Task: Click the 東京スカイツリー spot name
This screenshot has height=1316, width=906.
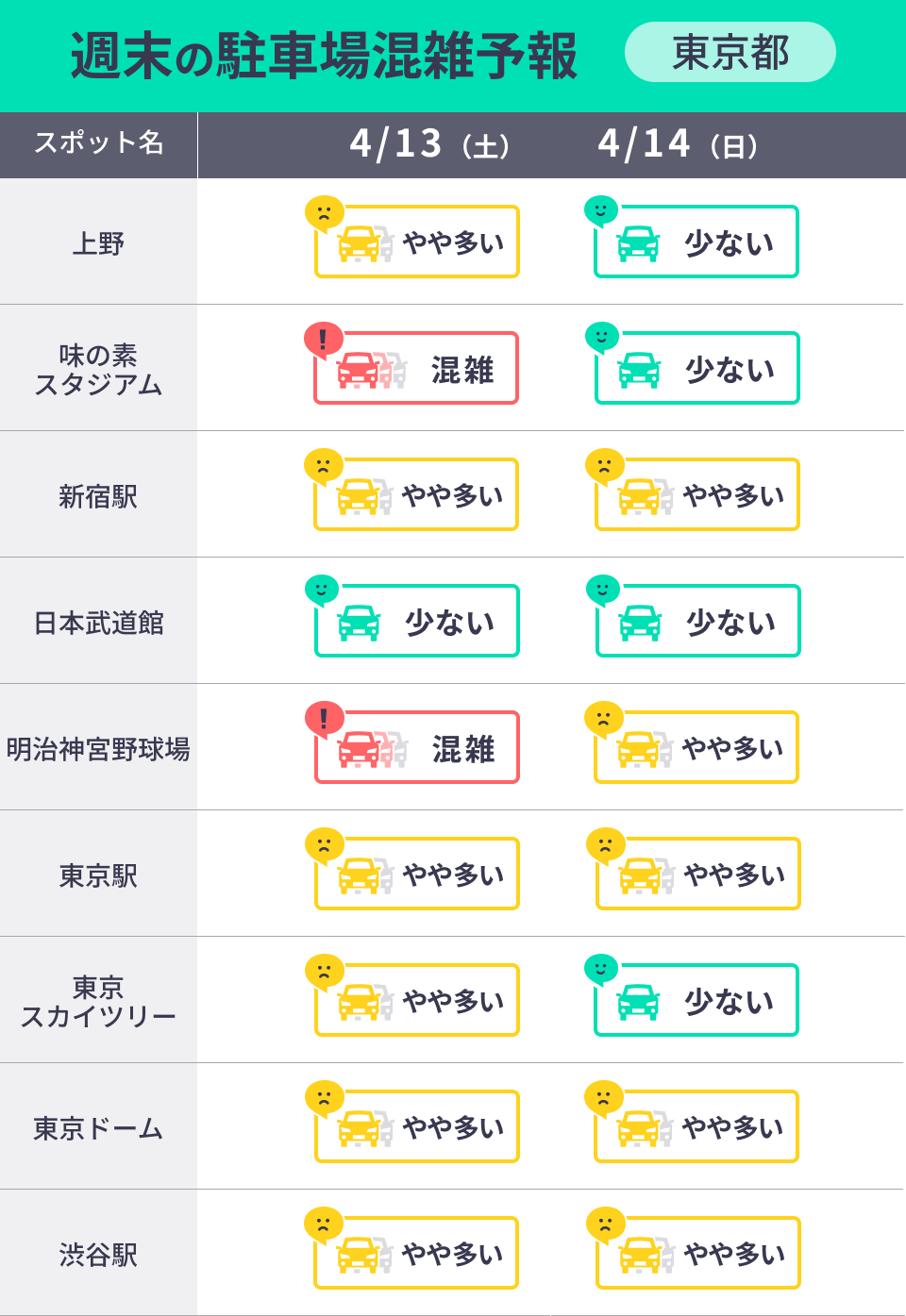Action: pyautogui.click(x=98, y=1001)
